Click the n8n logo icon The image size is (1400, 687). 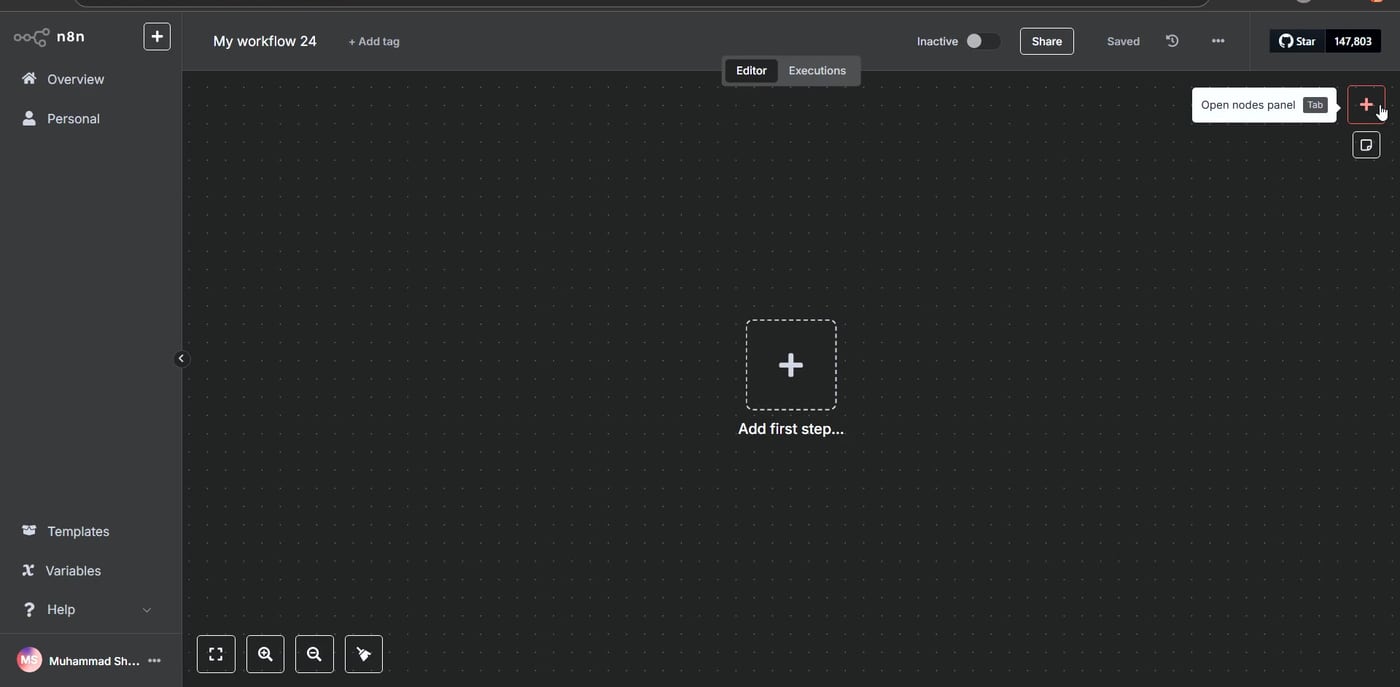point(31,37)
